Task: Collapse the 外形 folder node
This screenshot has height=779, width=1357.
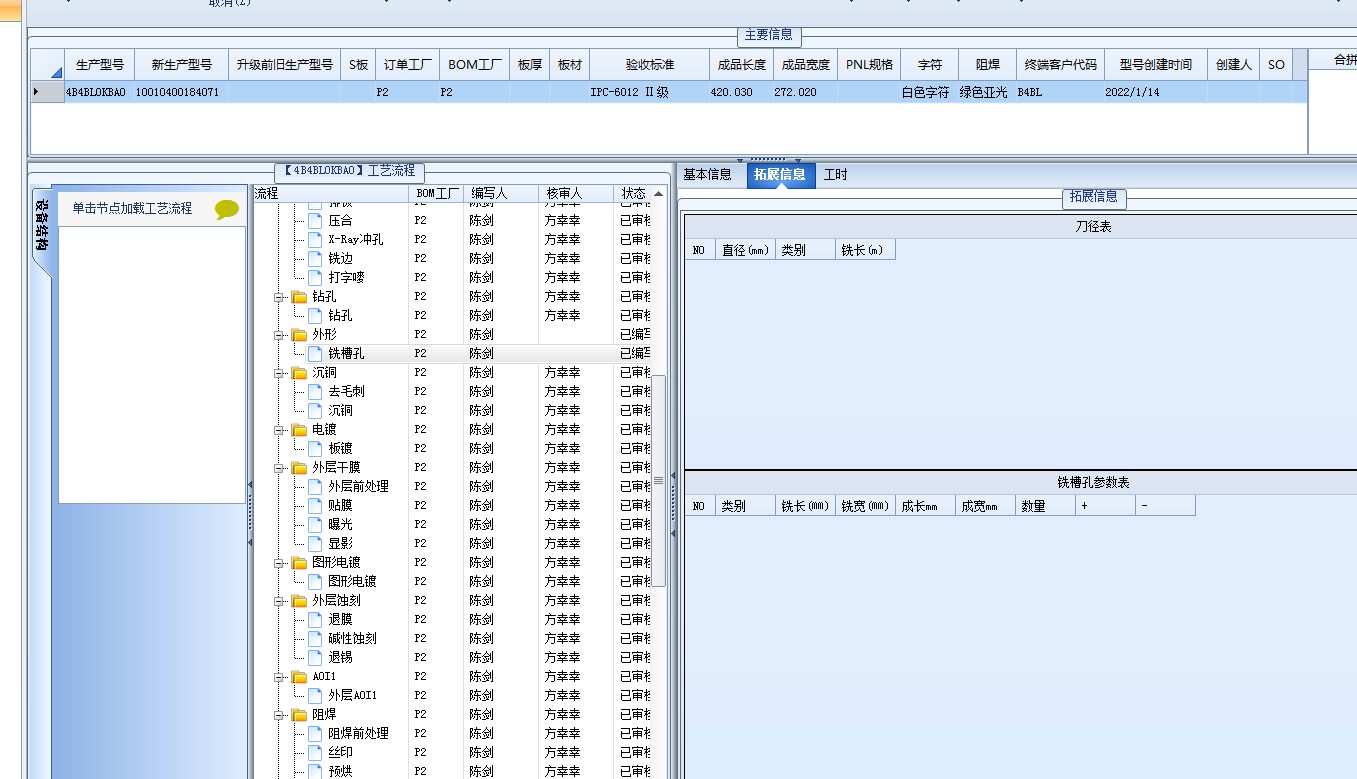Action: click(280, 335)
